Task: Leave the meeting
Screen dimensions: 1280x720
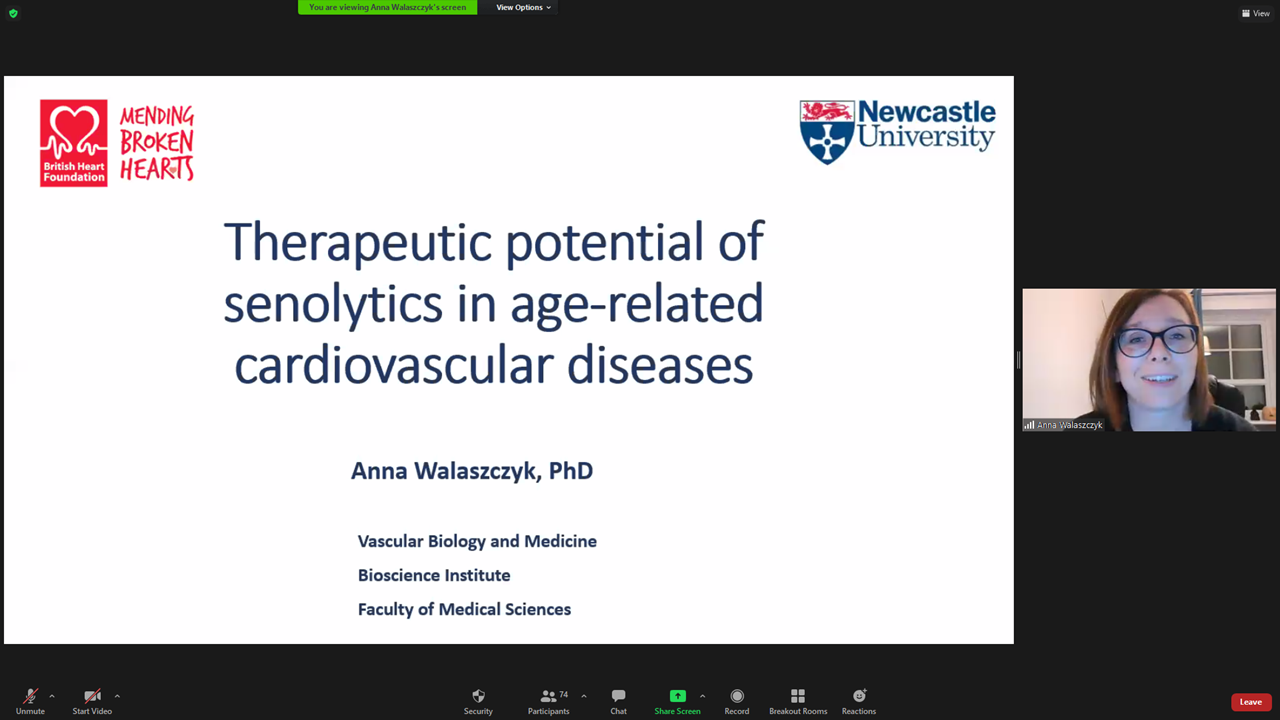Action: [1251, 702]
